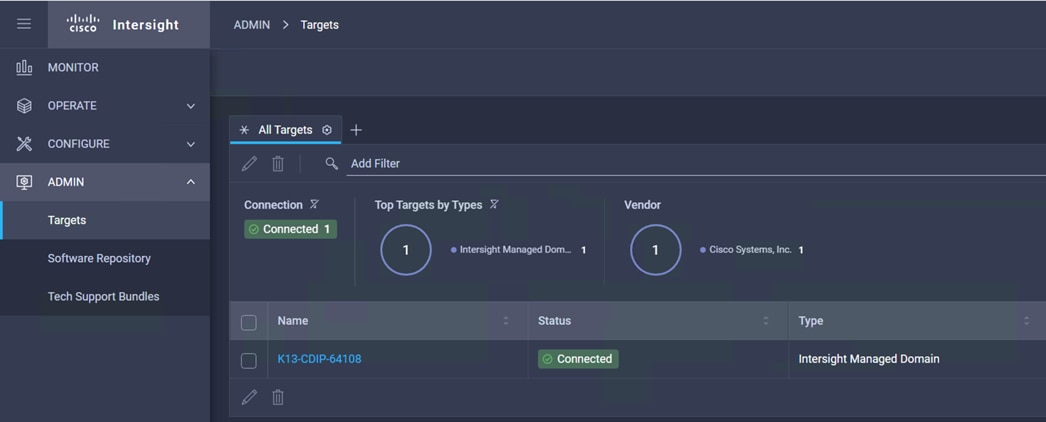The width and height of the screenshot is (1046, 422).
Task: Click the Name column header
Action: [293, 321]
